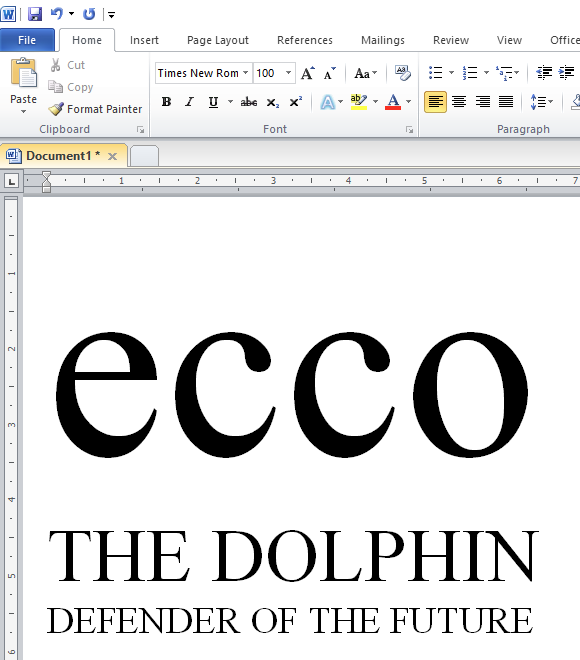Screen dimensions: 580x660
Task: Switch to the Home tab
Action: 87,40
